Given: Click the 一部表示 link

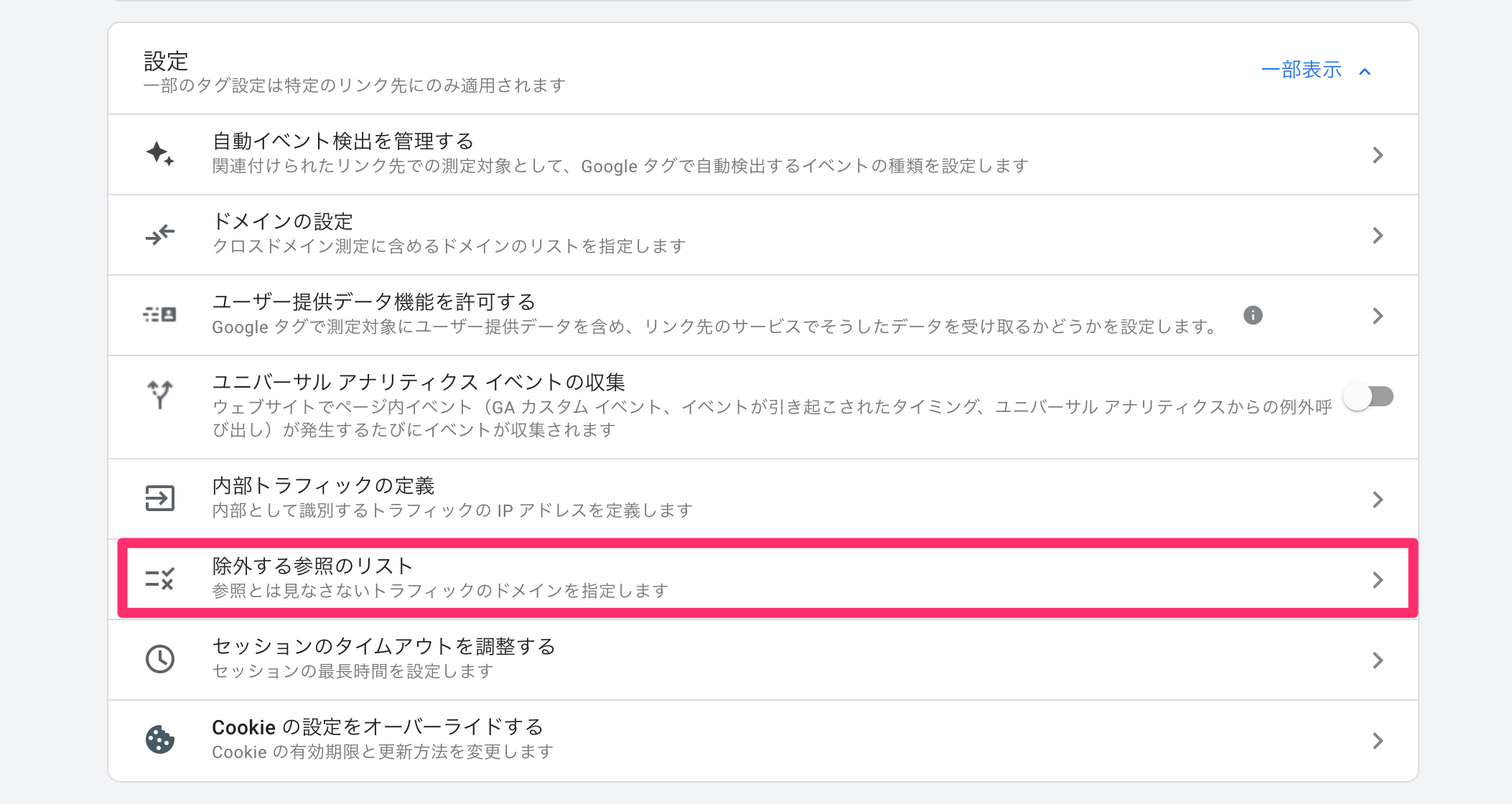Looking at the screenshot, I should (1301, 70).
